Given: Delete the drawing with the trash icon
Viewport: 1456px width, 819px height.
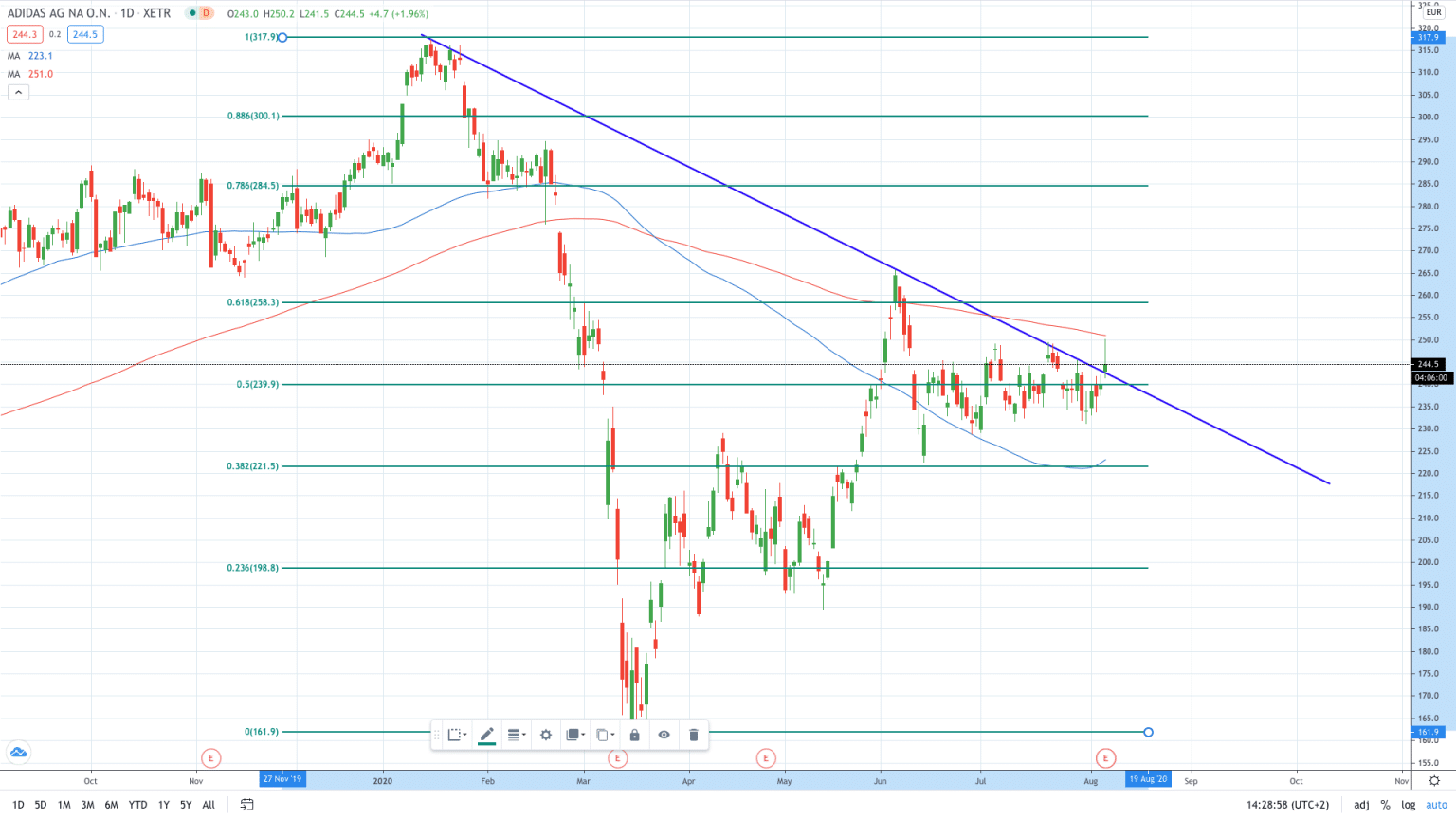Looking at the screenshot, I should point(693,735).
